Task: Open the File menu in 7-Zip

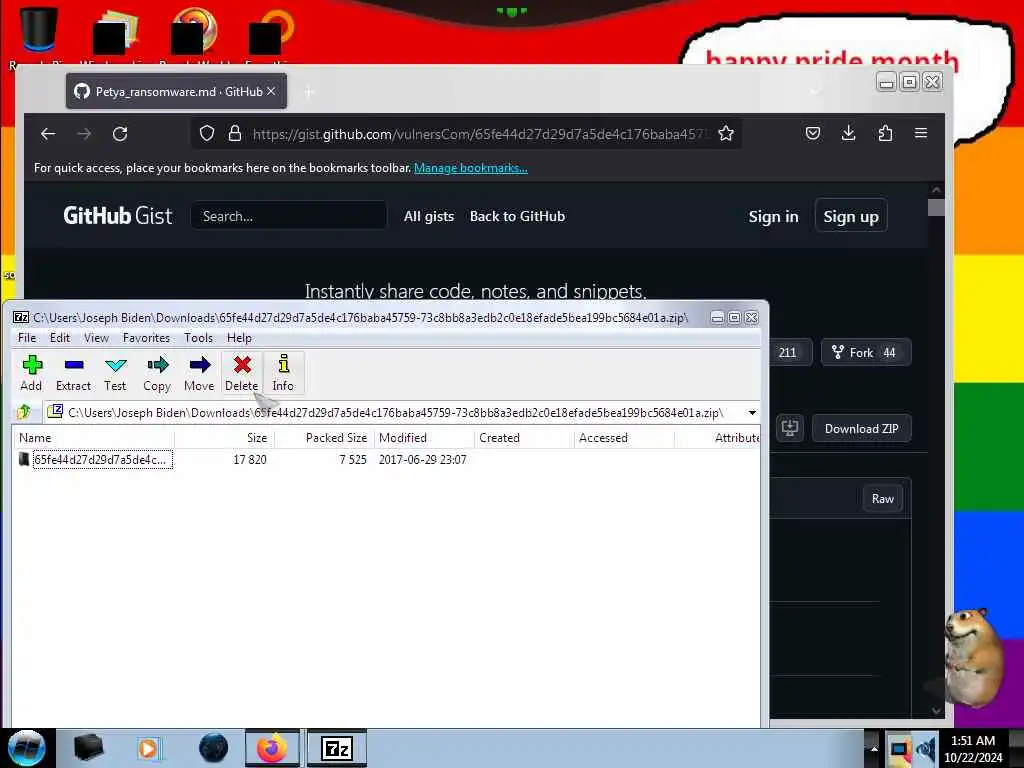Action: pyautogui.click(x=27, y=338)
